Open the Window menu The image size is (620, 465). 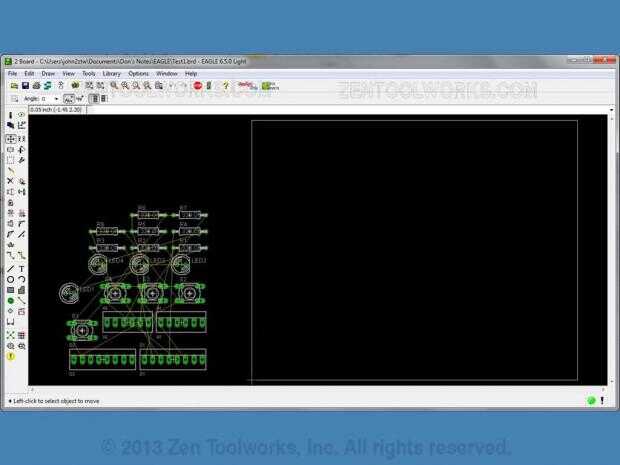point(166,74)
